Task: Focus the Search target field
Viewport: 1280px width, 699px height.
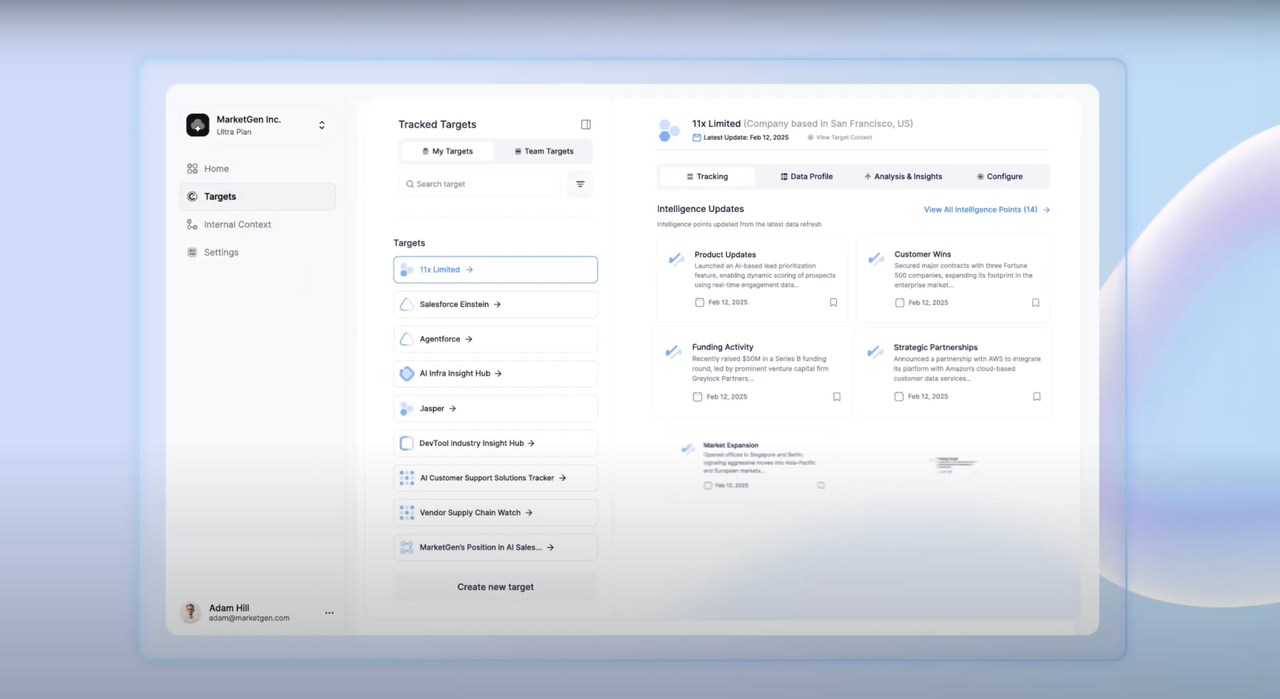Action: [x=480, y=184]
